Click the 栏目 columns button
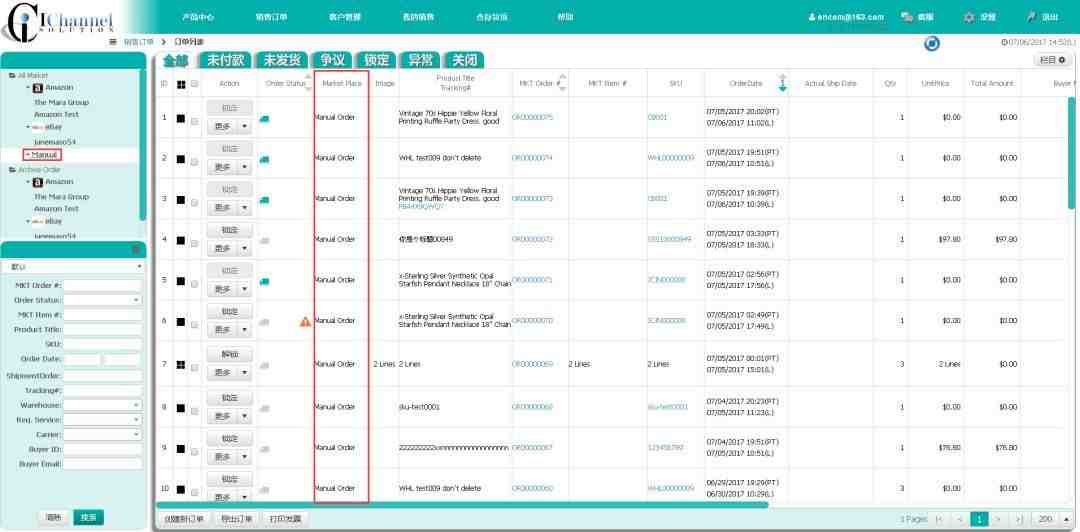Viewport: 1080px width, 532px height. [1052, 61]
